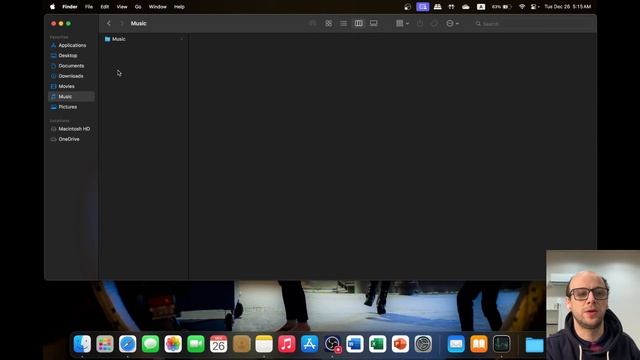This screenshot has height=360, width=640.
Task: Select Movies in the sidebar
Action: [x=66, y=86]
